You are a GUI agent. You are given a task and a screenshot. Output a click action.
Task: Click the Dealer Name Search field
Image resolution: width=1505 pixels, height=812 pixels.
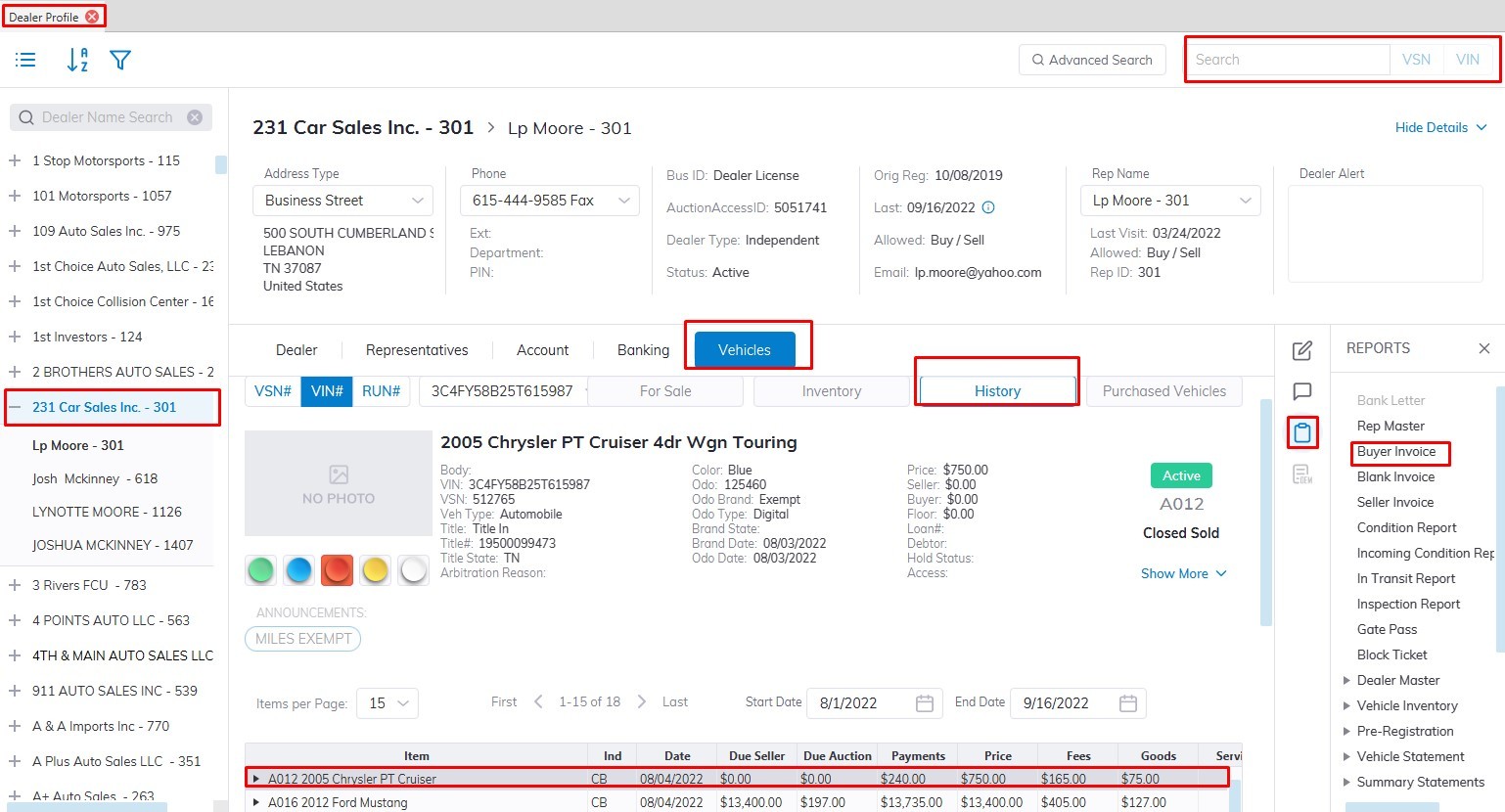(108, 117)
